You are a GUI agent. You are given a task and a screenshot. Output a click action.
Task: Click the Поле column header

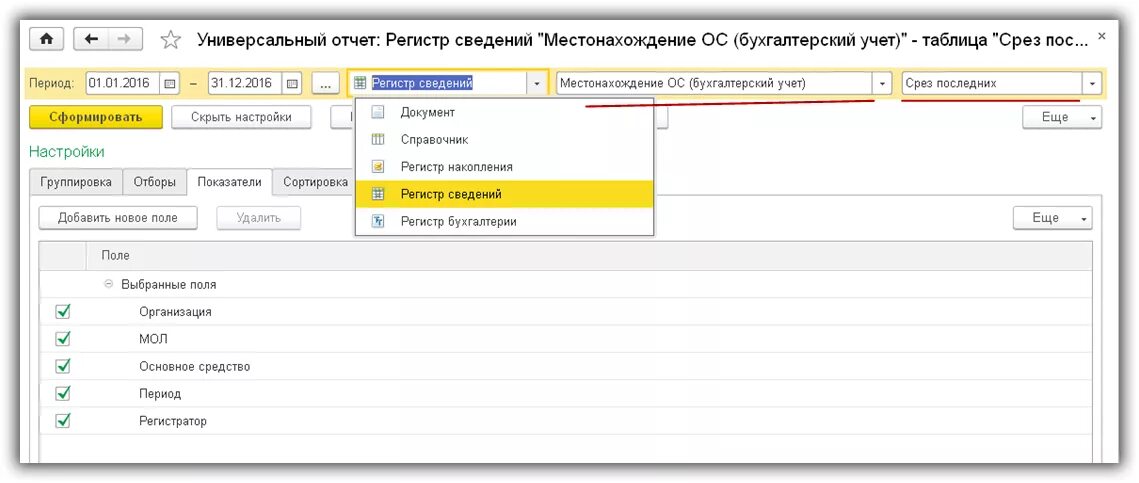588,256
